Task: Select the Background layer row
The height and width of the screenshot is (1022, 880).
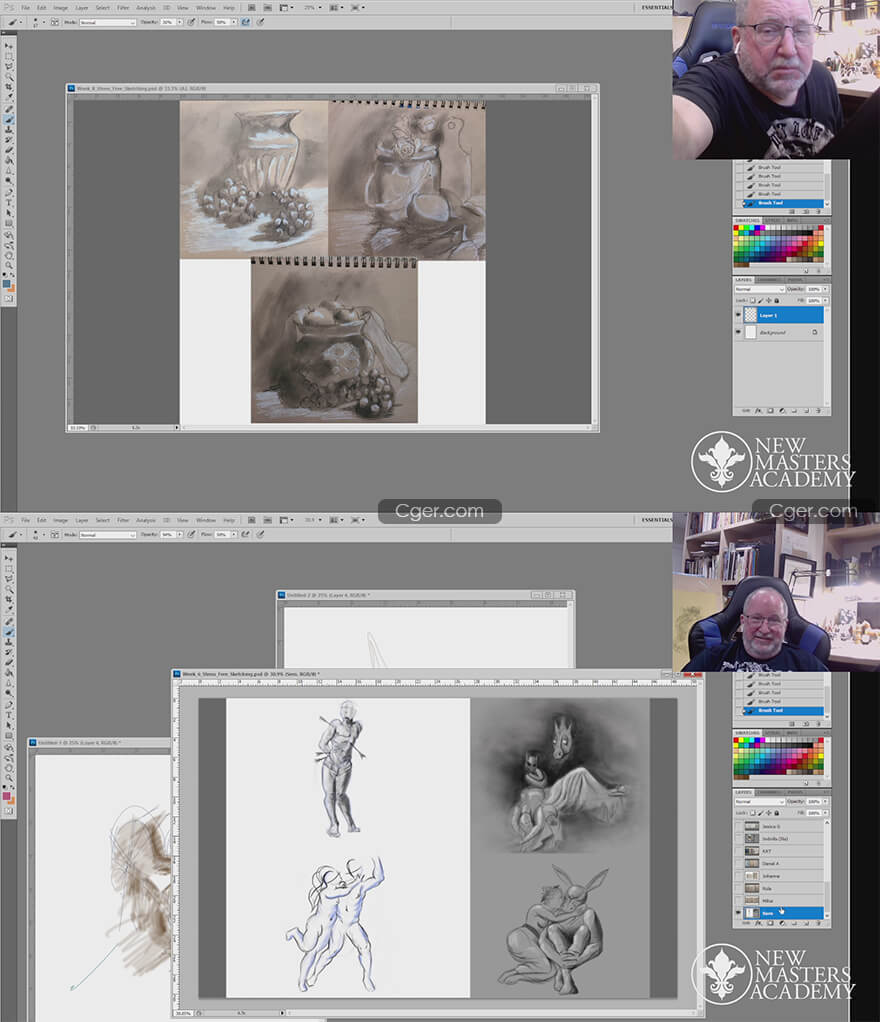Action: click(x=781, y=332)
